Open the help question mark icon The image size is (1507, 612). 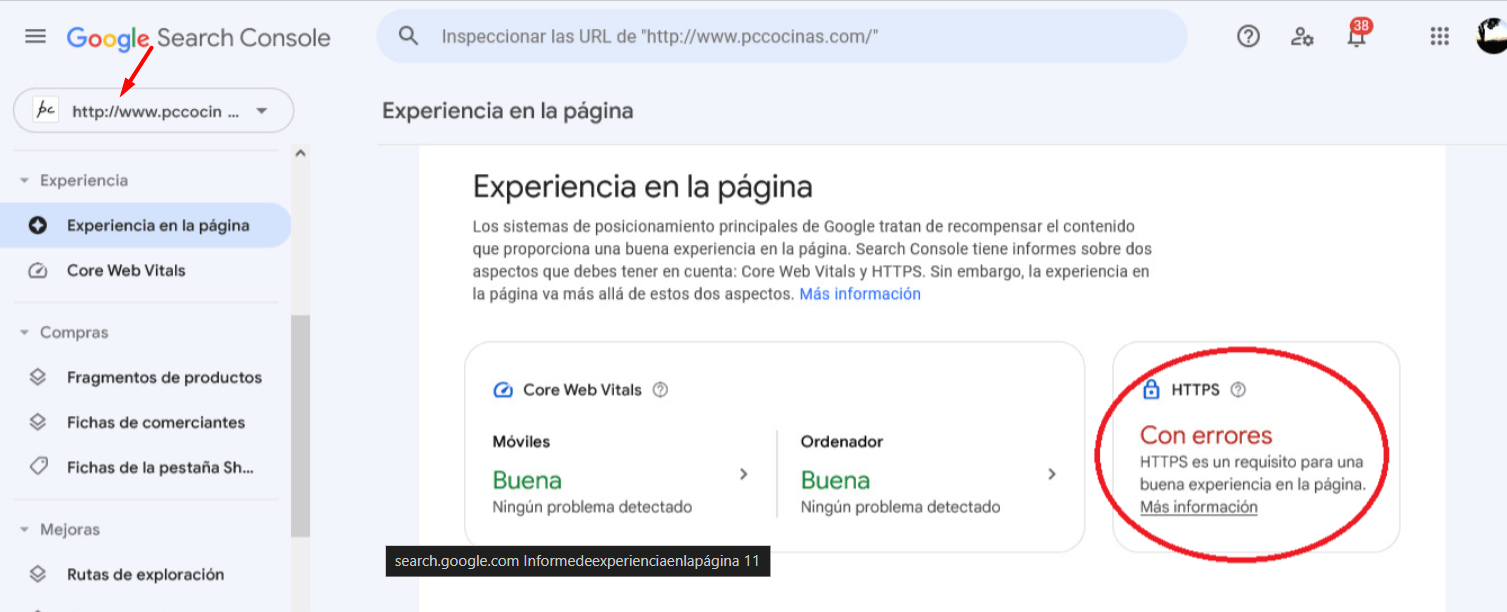(x=1248, y=37)
